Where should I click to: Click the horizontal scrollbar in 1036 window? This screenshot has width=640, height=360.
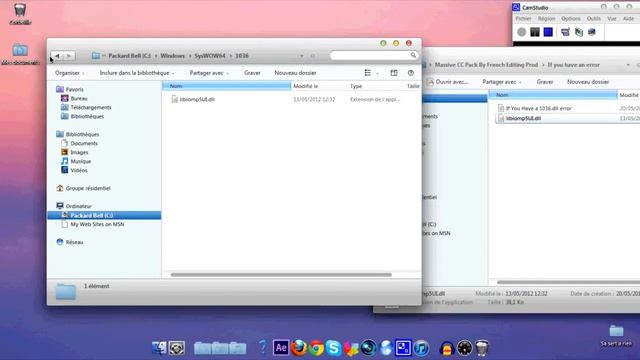[281, 275]
